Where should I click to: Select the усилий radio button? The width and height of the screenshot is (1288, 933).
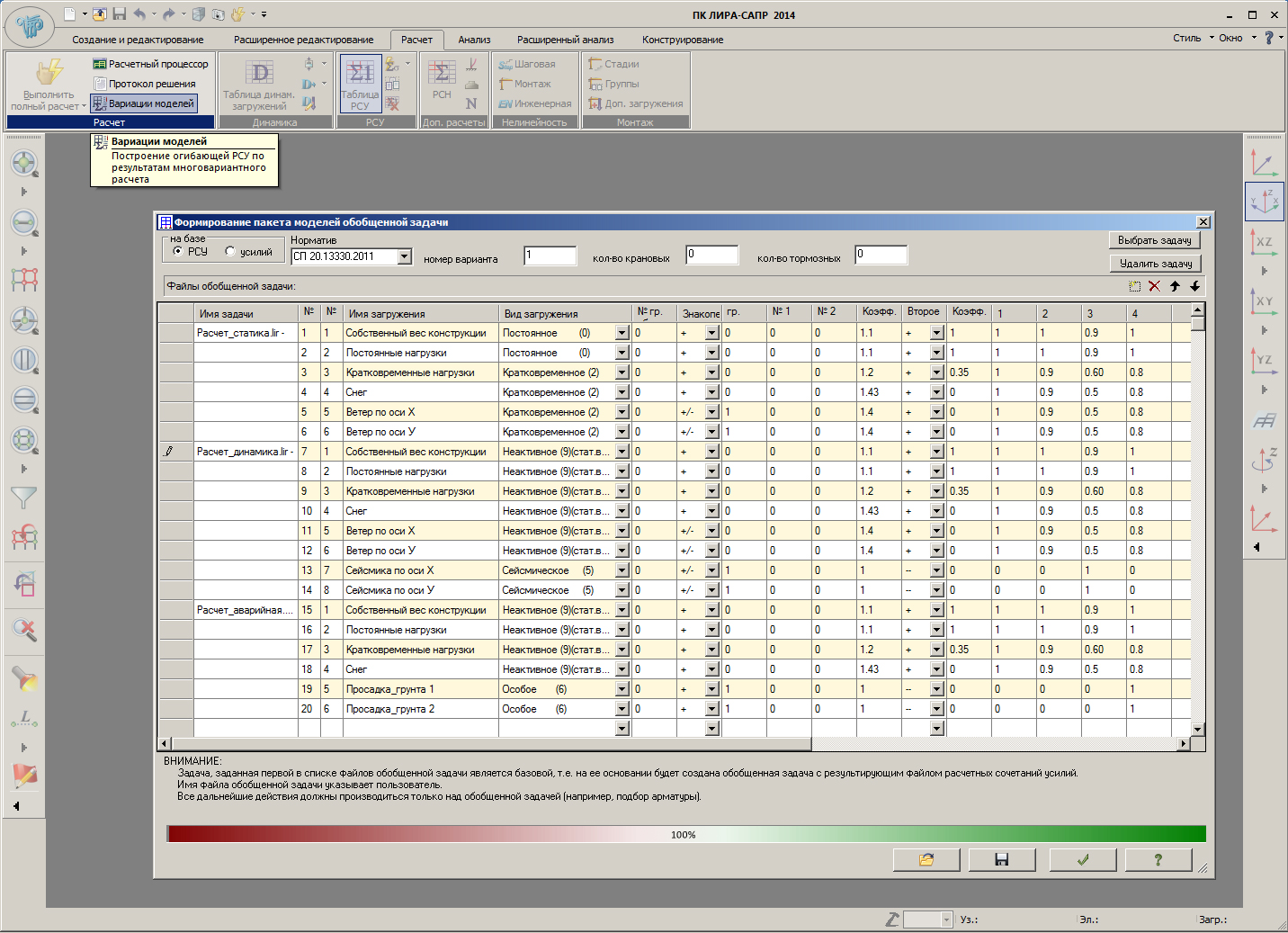[230, 252]
